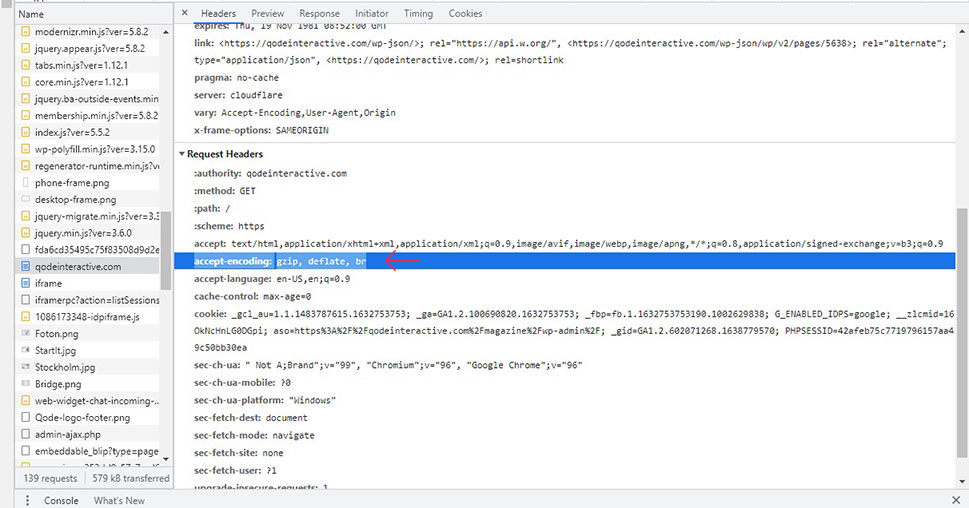Click the Foton.png image icon
The height and width of the screenshot is (508, 969).
pos(25,333)
